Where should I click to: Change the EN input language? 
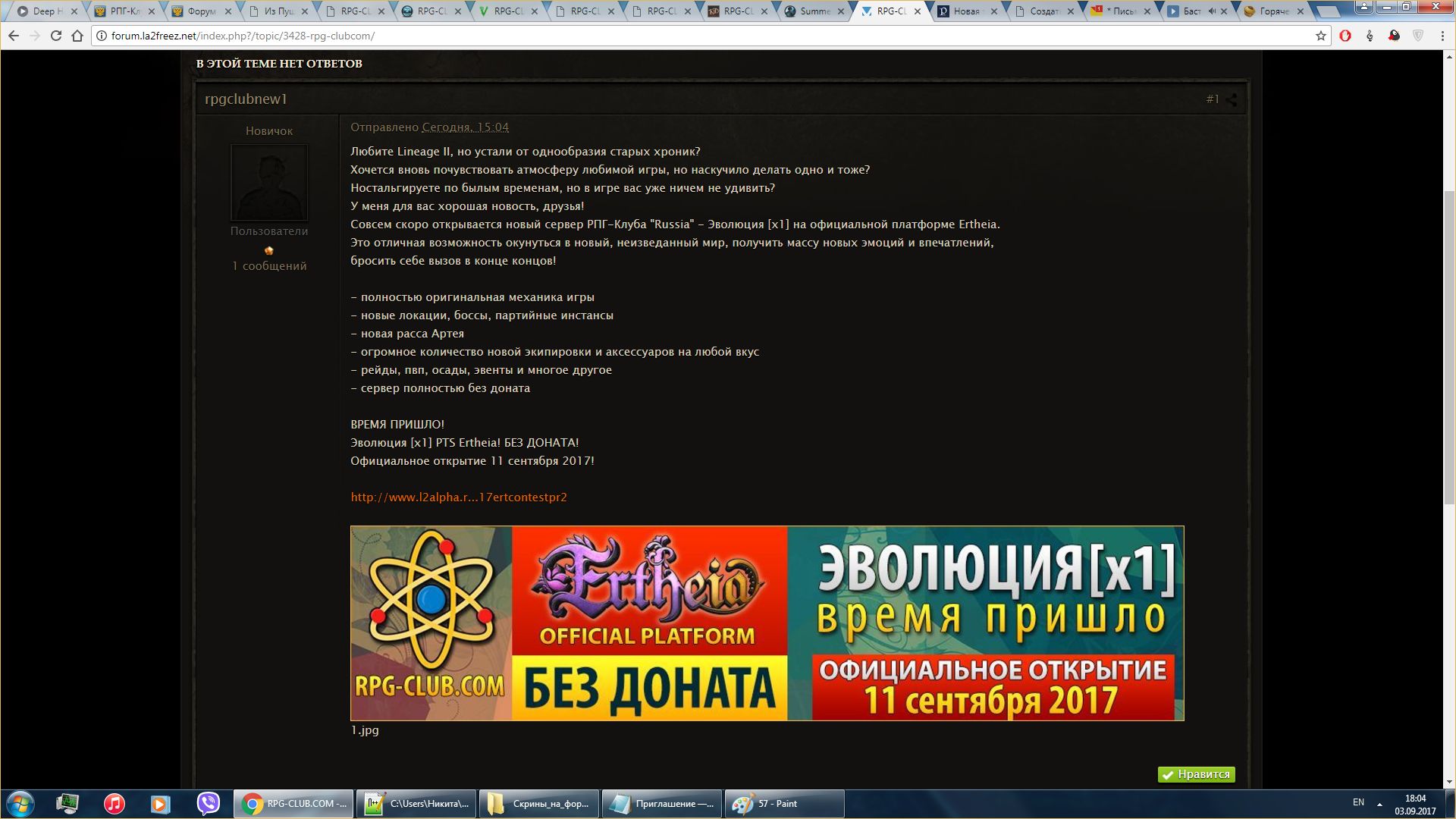coord(1358,802)
